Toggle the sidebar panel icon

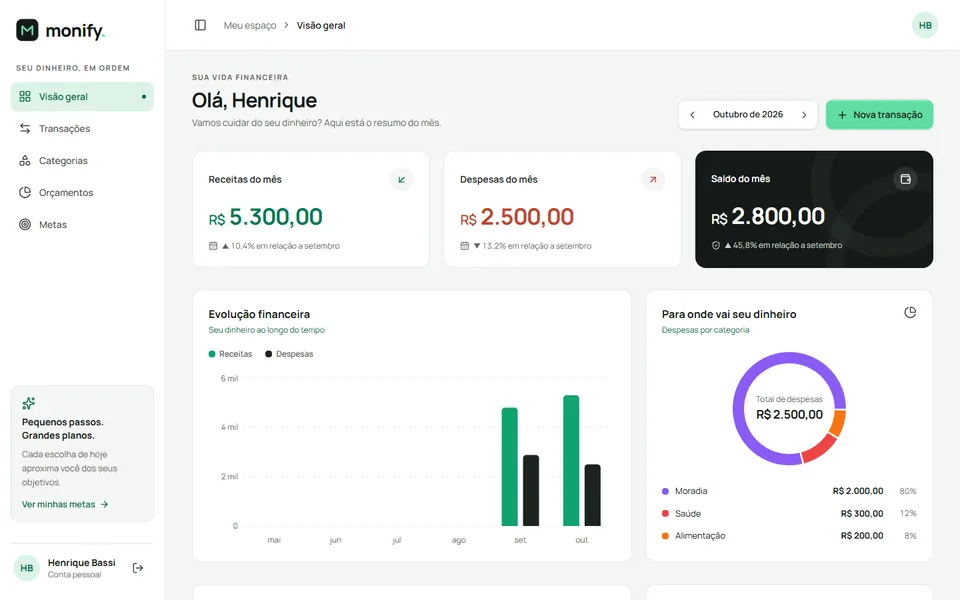point(200,25)
